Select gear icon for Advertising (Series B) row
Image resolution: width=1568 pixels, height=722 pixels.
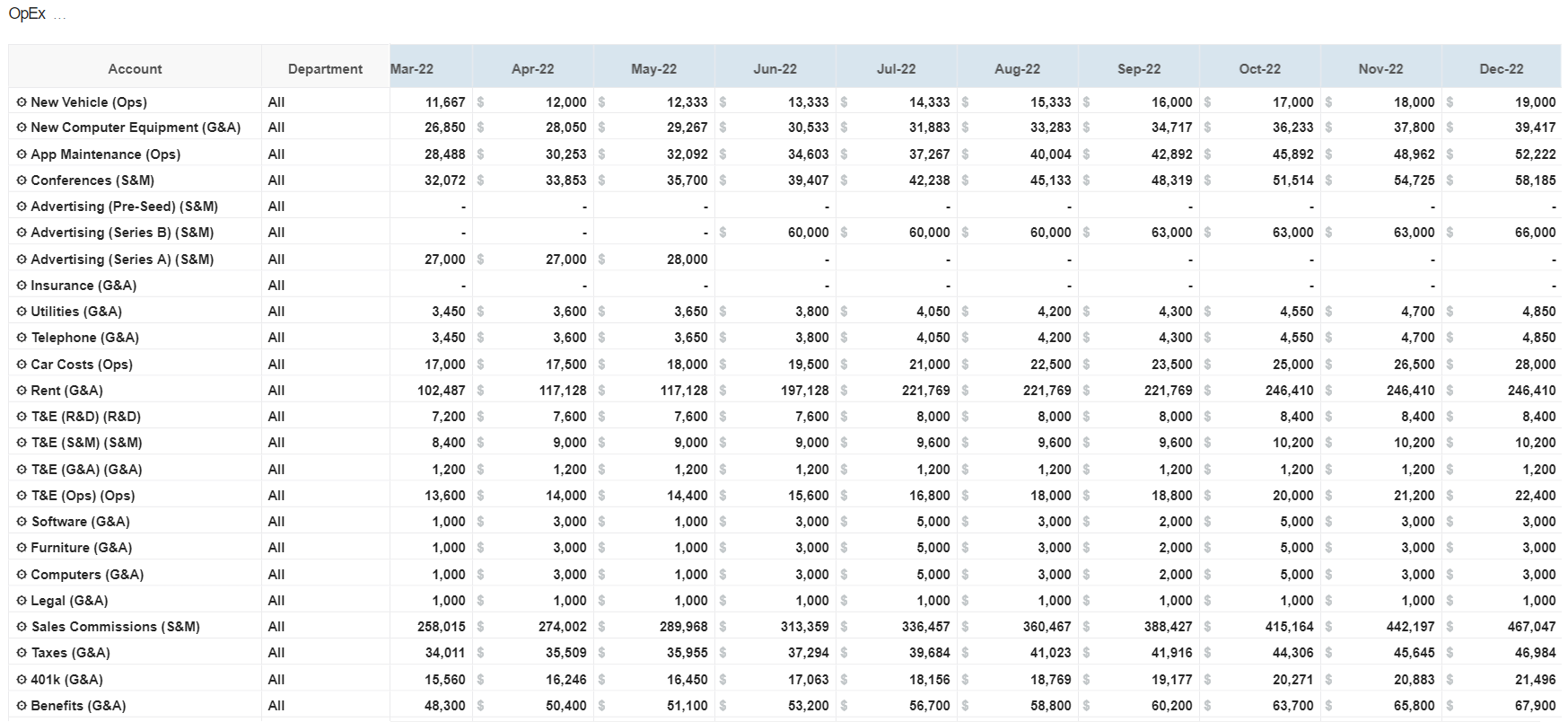point(22,233)
